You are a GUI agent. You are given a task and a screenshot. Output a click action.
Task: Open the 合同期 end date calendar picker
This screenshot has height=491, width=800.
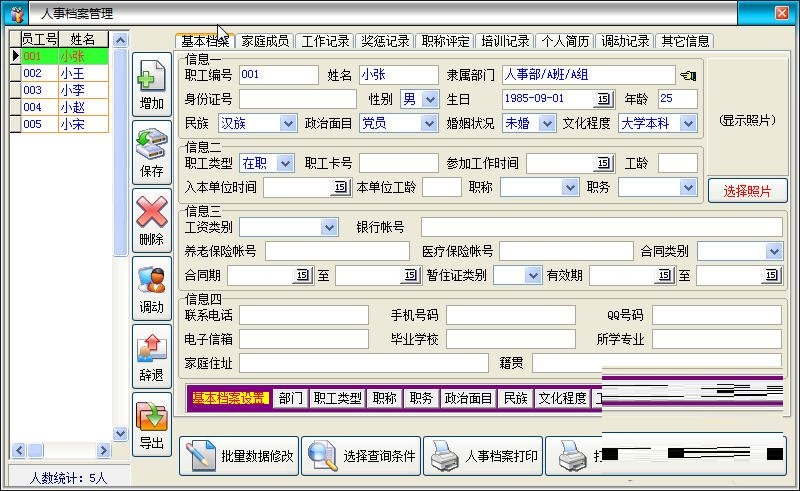[411, 276]
